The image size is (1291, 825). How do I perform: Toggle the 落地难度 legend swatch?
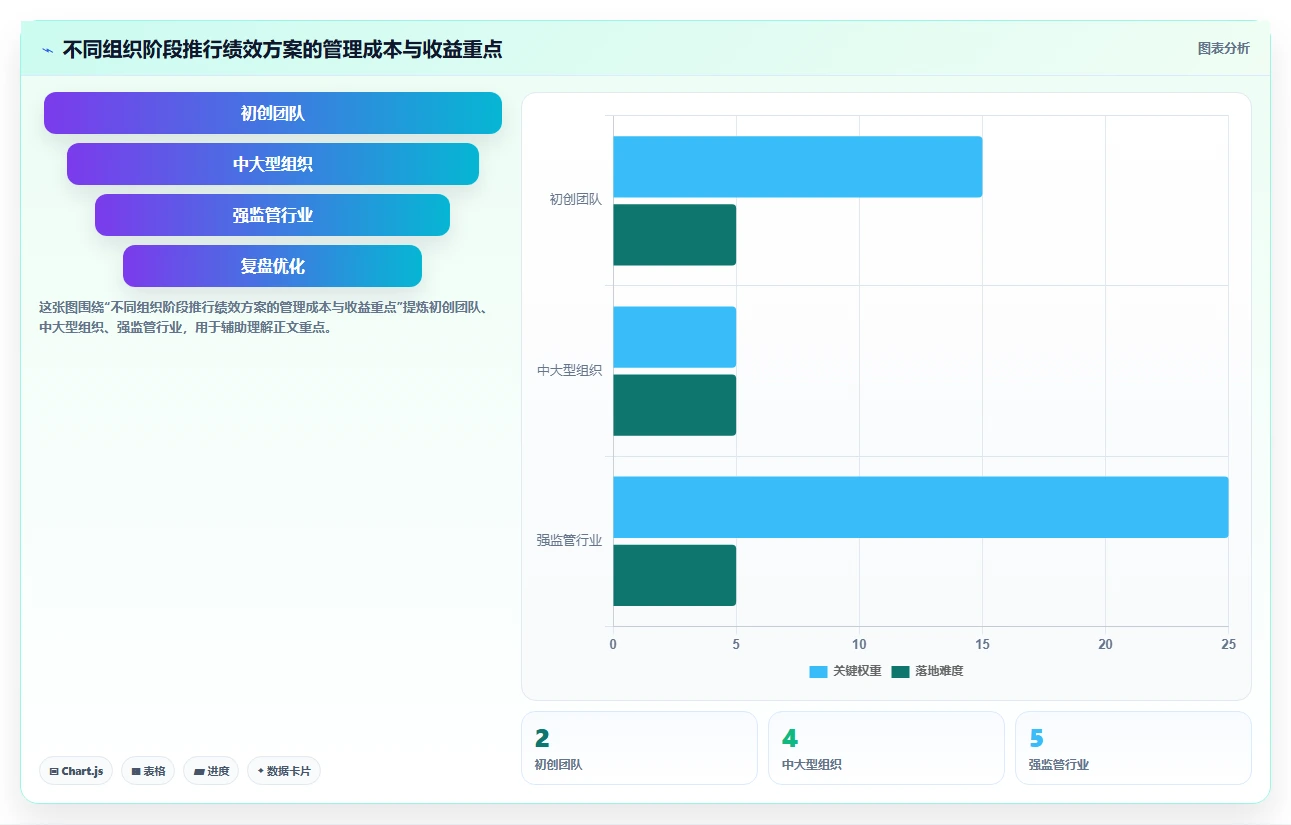point(900,671)
